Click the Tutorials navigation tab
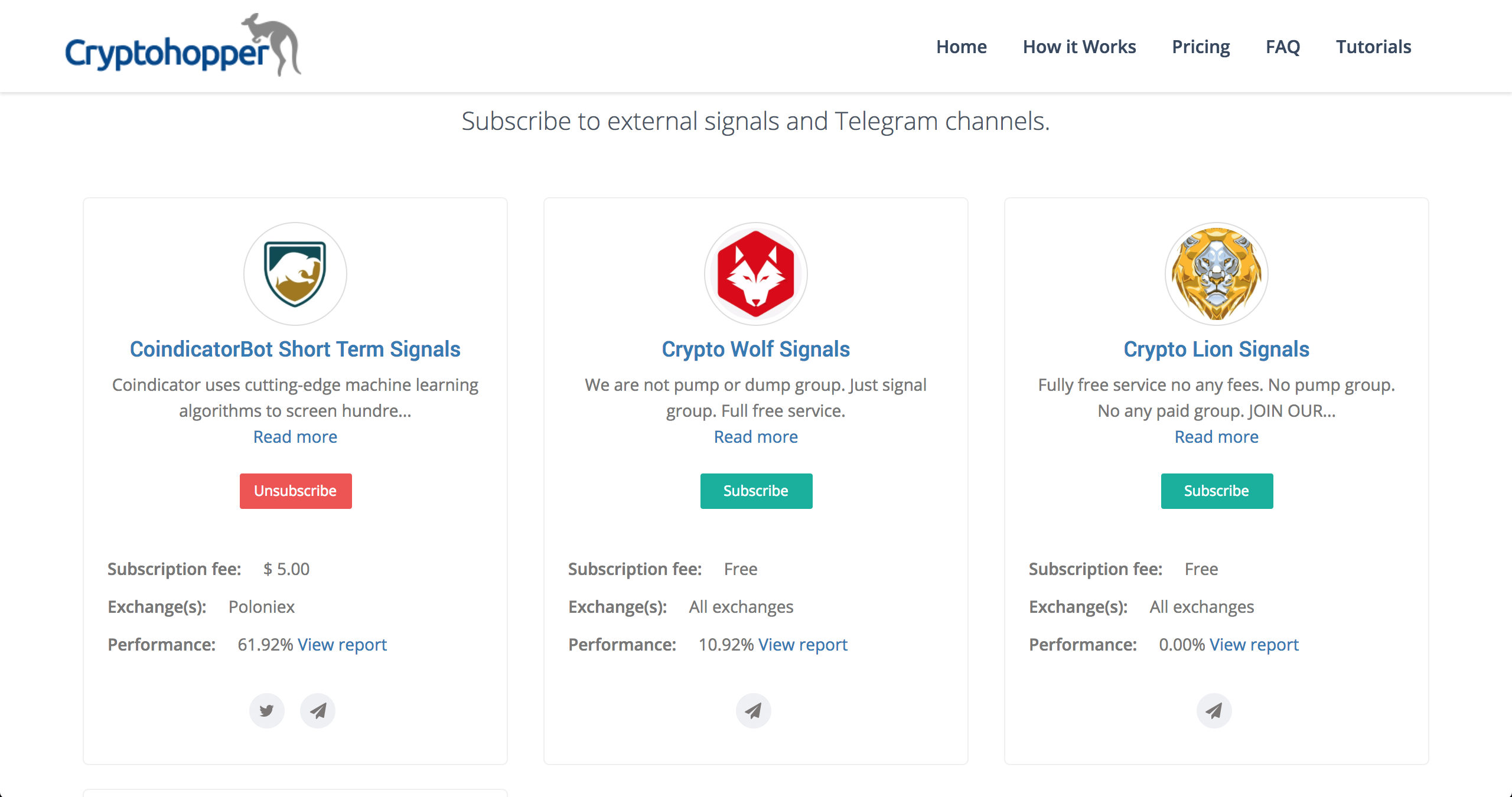Screen dimensions: 1512x797 pyautogui.click(x=1374, y=46)
